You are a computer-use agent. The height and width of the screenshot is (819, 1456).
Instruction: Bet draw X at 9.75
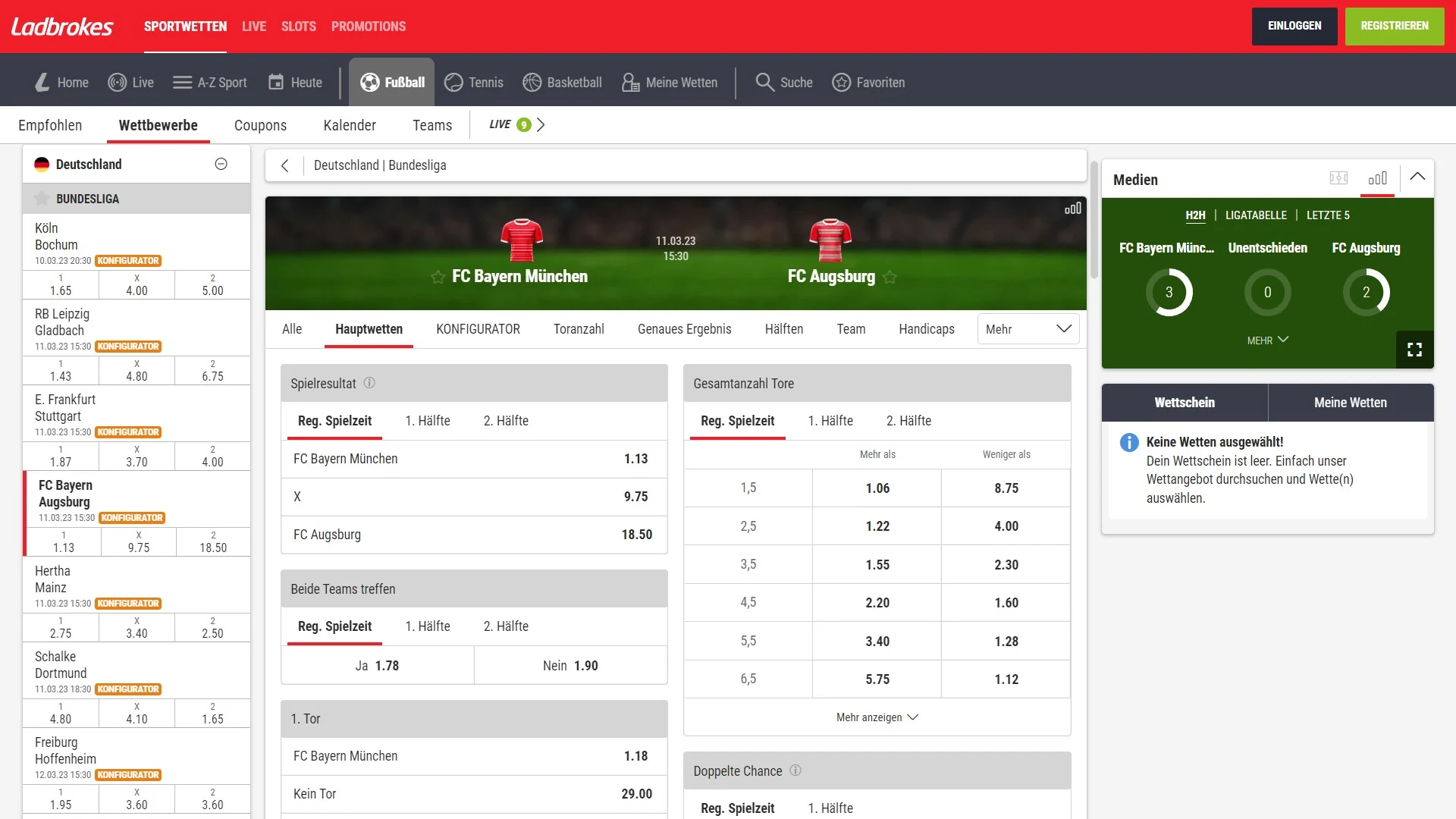coord(474,497)
